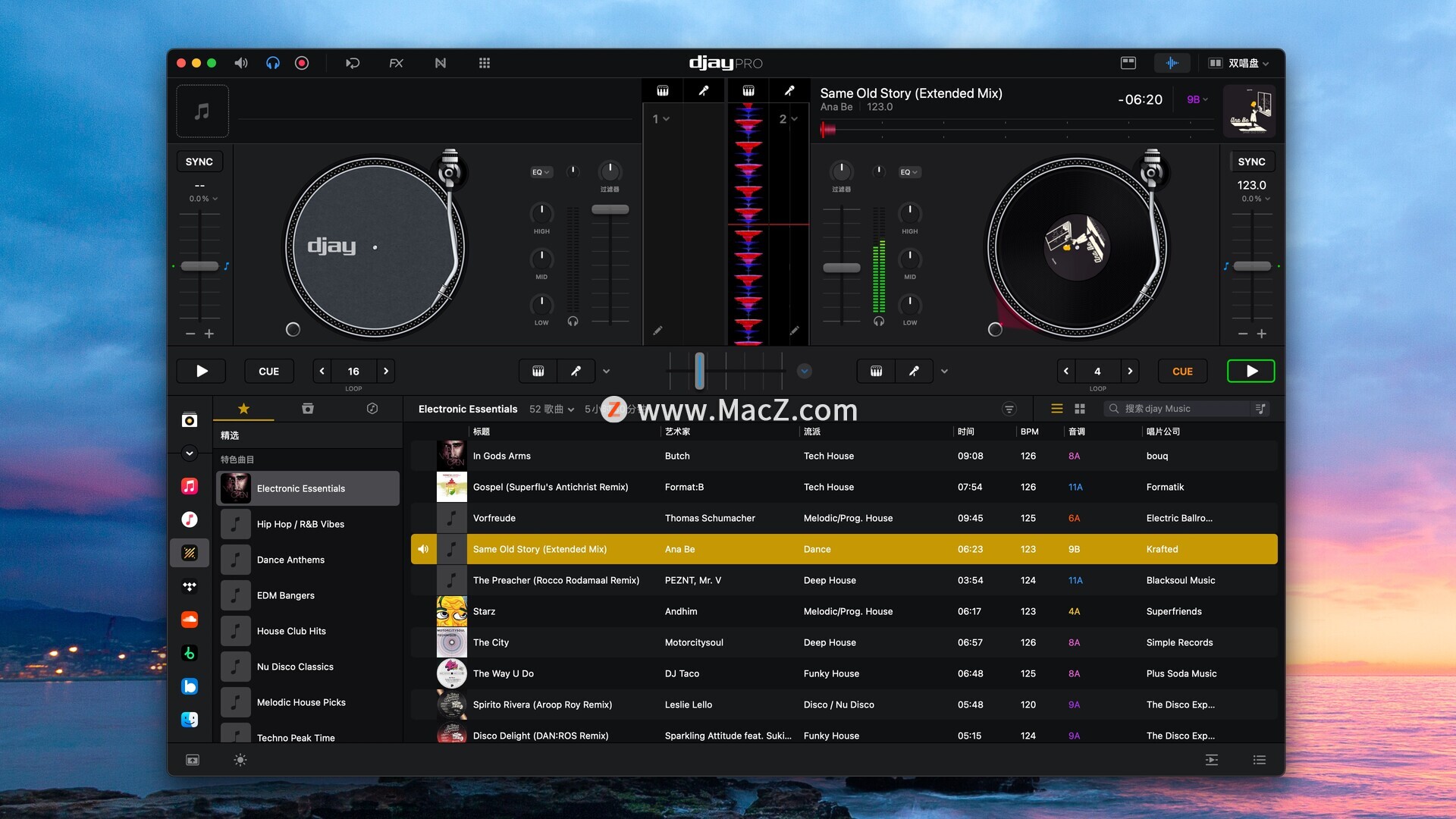Switch to the starred Featured tab
This screenshot has width=1456, height=819.
[x=243, y=409]
